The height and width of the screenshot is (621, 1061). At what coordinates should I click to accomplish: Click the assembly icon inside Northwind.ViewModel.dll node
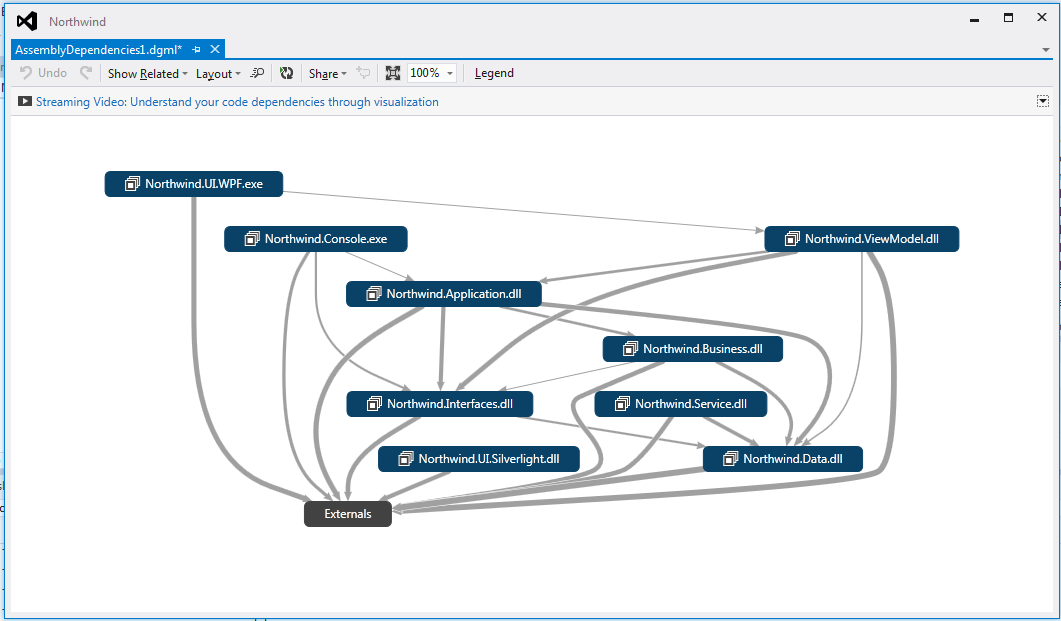point(792,238)
